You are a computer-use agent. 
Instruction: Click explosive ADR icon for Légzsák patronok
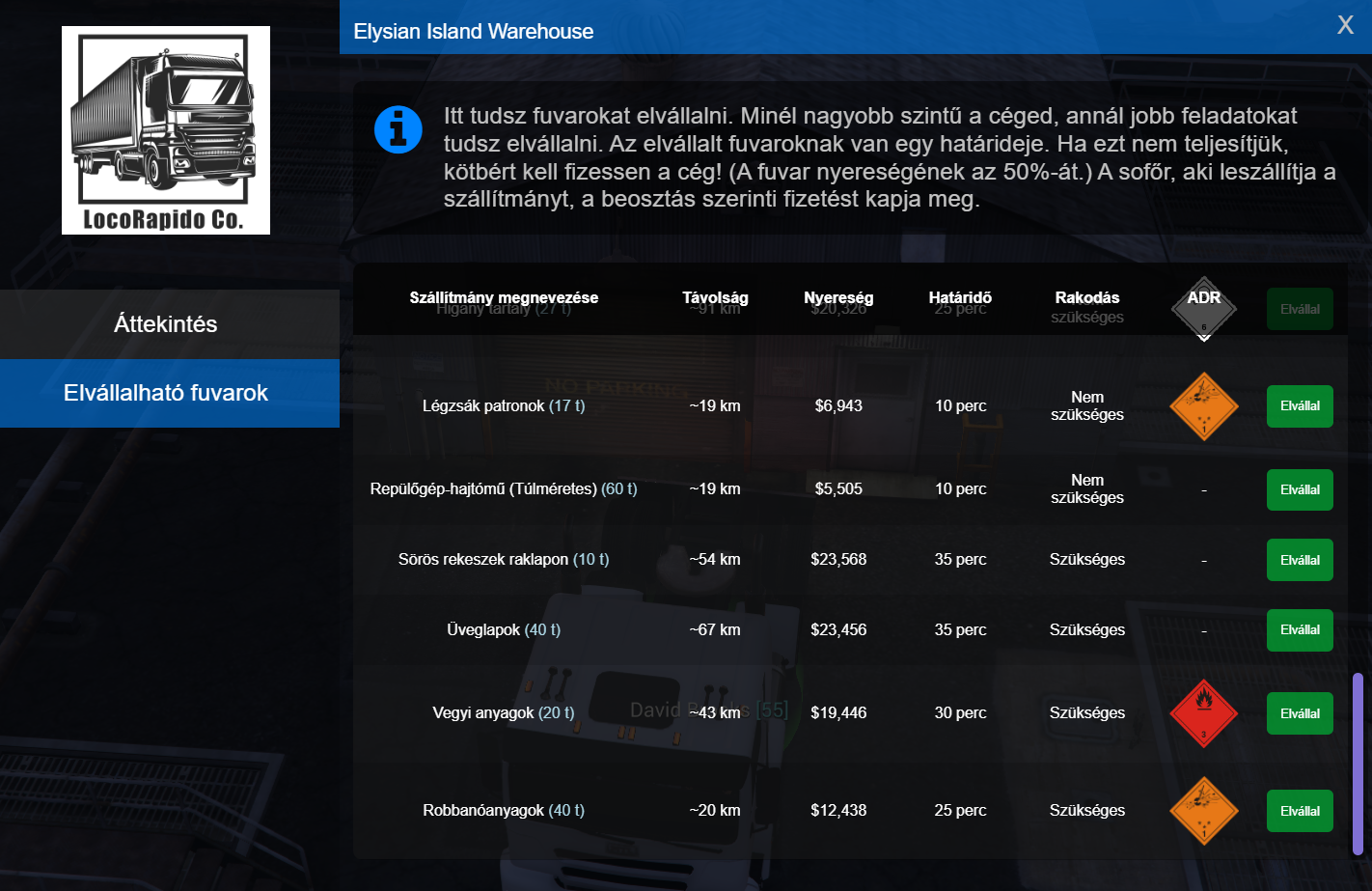[x=1203, y=406]
